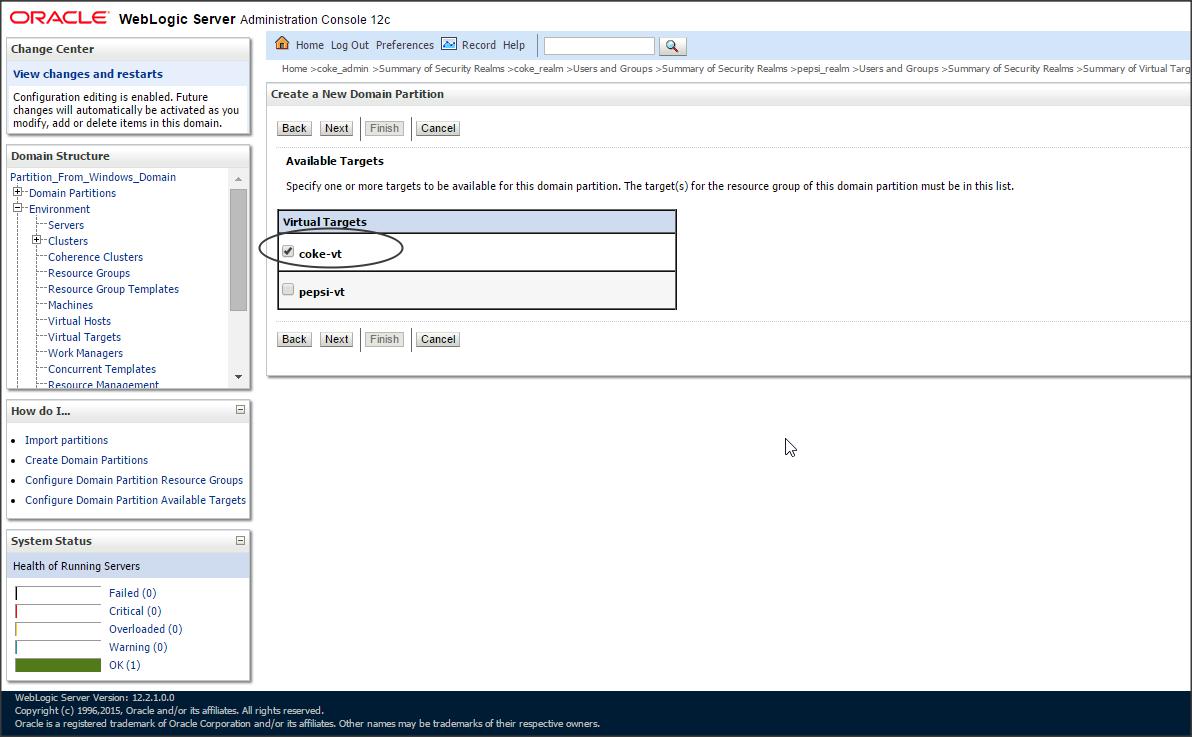Click the bottom Back button
The image size is (1192, 737).
[x=294, y=339]
